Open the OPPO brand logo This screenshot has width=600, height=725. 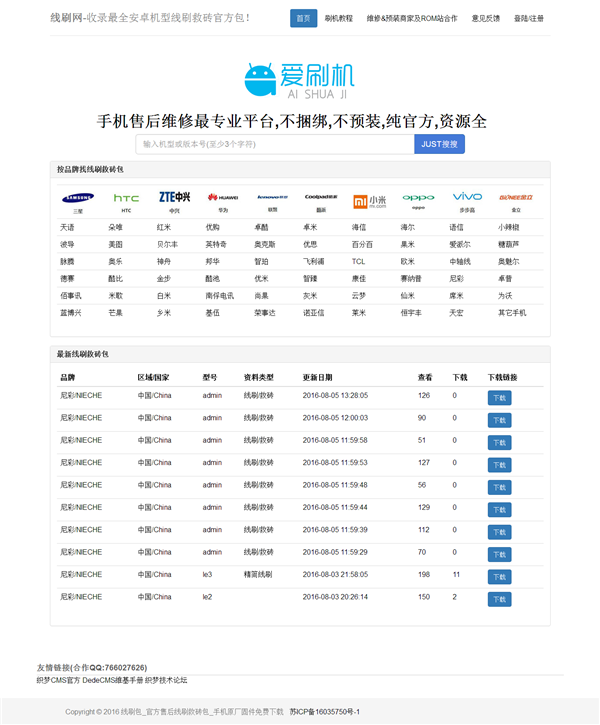pos(418,197)
